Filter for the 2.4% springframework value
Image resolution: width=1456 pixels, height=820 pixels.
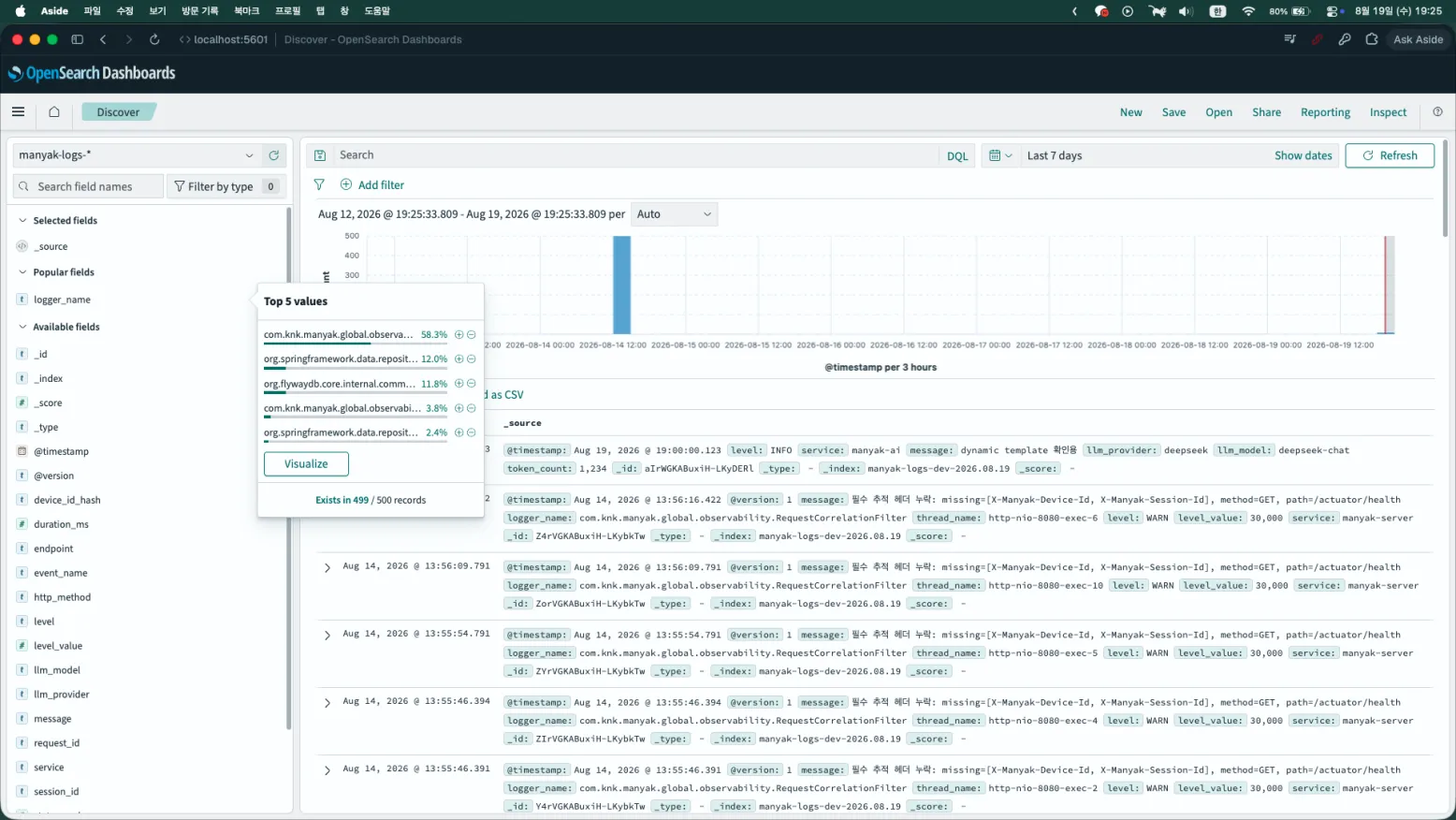(x=459, y=432)
